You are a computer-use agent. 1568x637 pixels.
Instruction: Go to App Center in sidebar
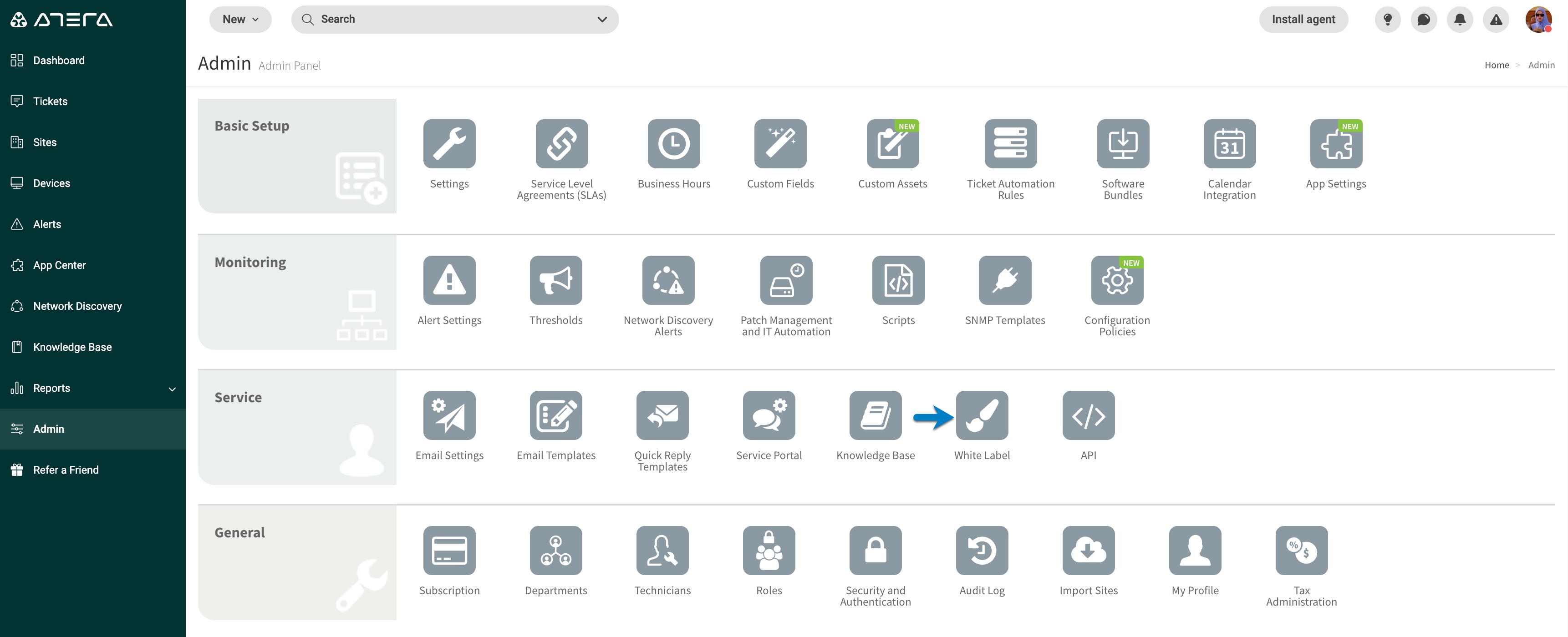click(92, 265)
